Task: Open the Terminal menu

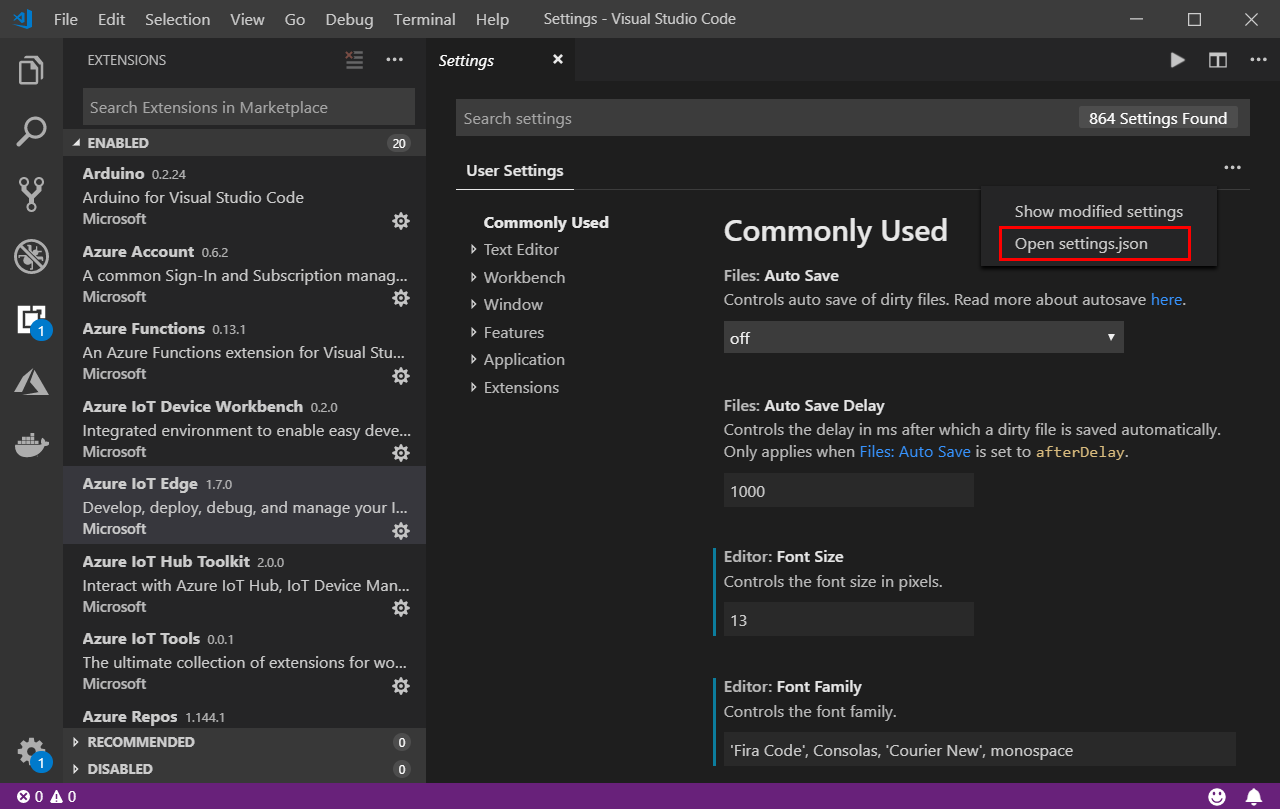Action: [425, 19]
